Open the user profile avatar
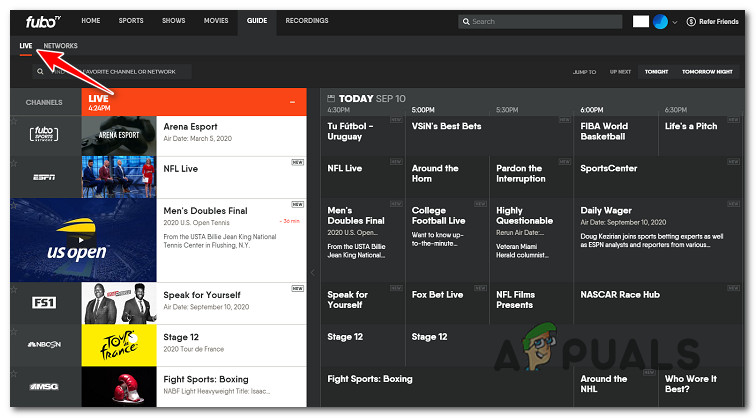756x418 pixels. (x=660, y=21)
